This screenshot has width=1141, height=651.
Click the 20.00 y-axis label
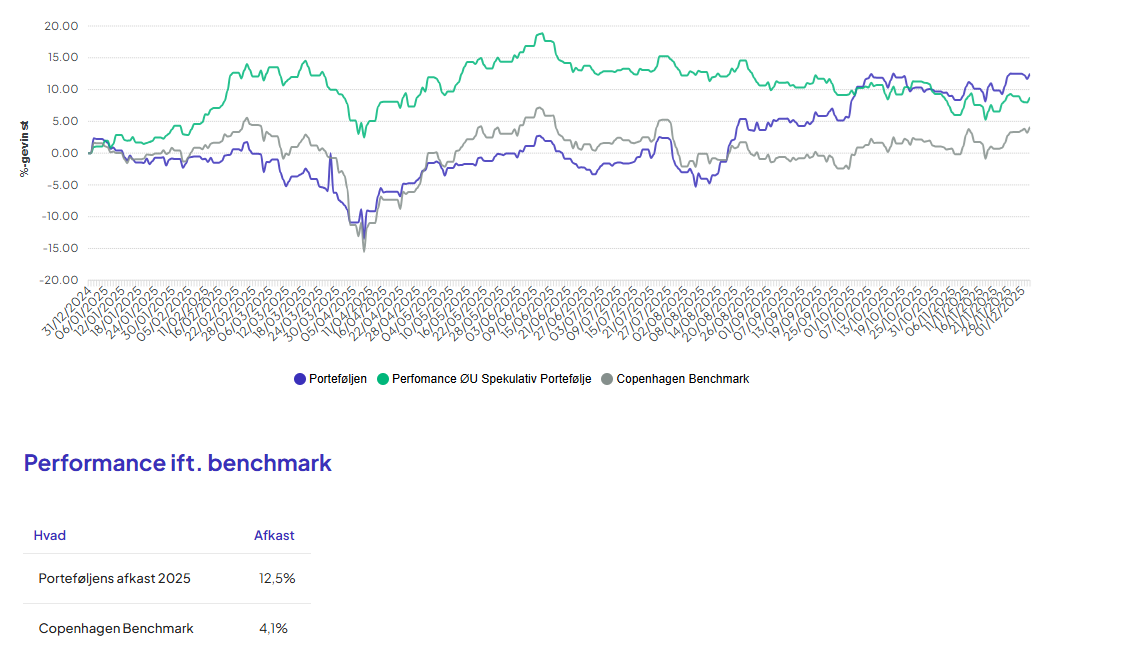point(62,26)
